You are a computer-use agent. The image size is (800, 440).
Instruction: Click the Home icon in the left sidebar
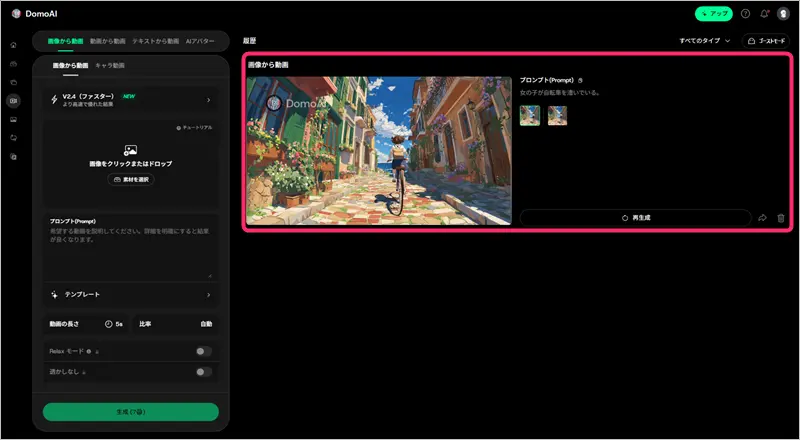[13, 45]
